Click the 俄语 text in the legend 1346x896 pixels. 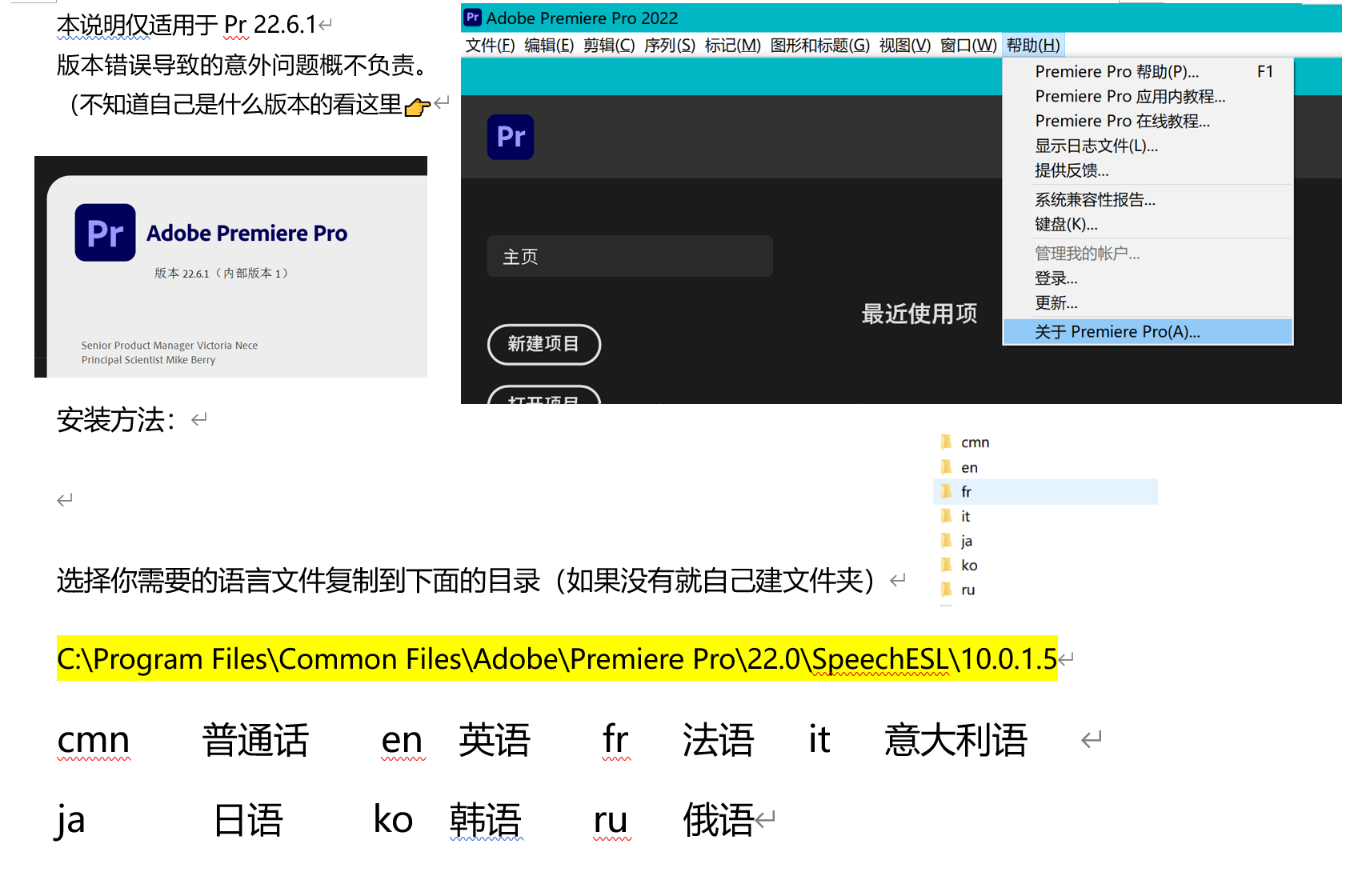pyautogui.click(x=718, y=821)
